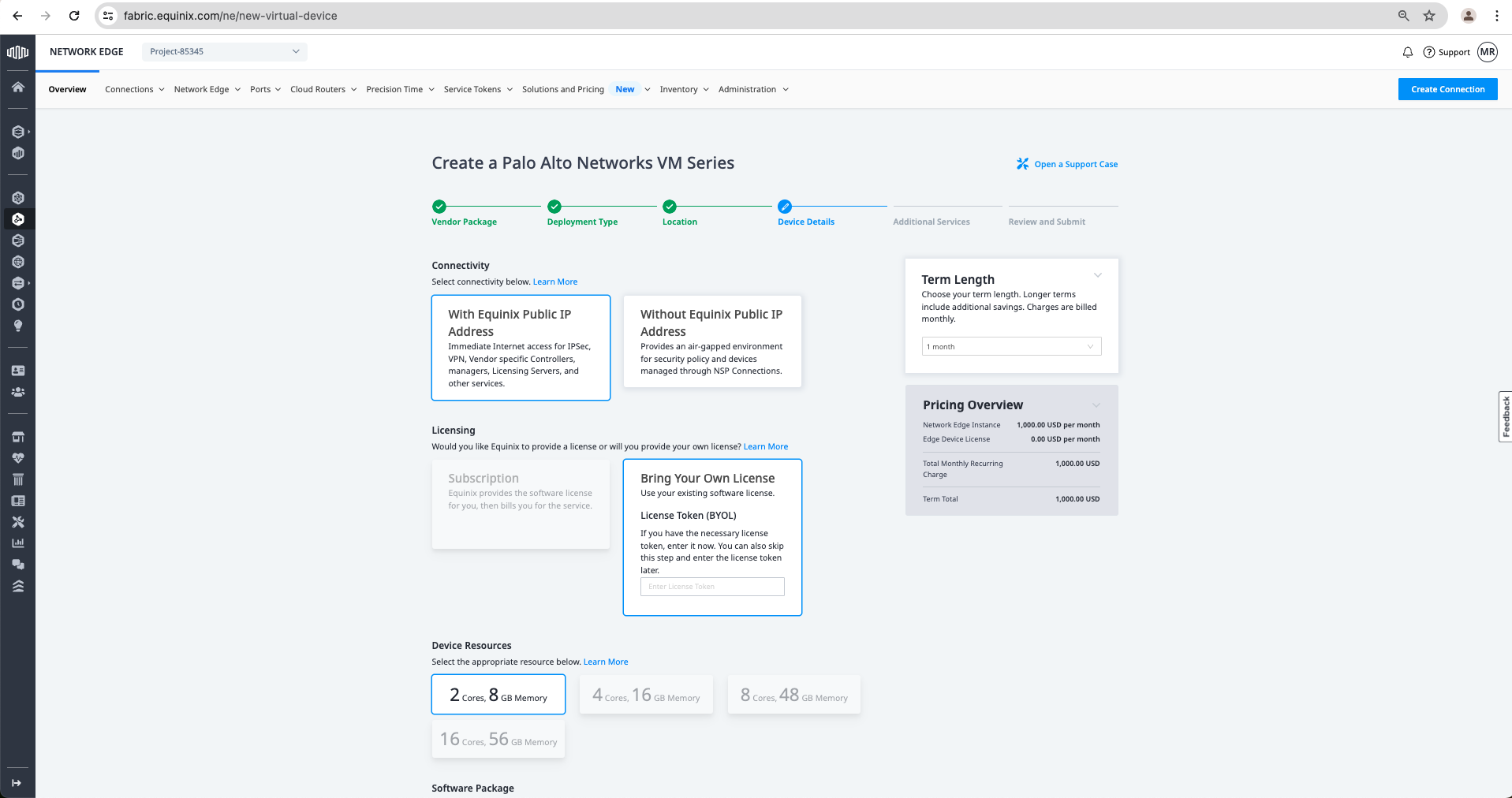Click the chart graph sidebar icon
1512x798 pixels.
click(x=18, y=543)
